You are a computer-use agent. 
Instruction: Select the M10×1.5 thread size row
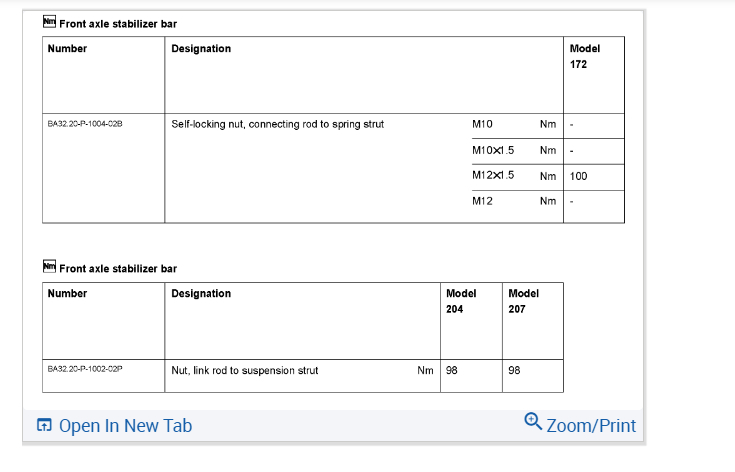pyautogui.click(x=493, y=150)
